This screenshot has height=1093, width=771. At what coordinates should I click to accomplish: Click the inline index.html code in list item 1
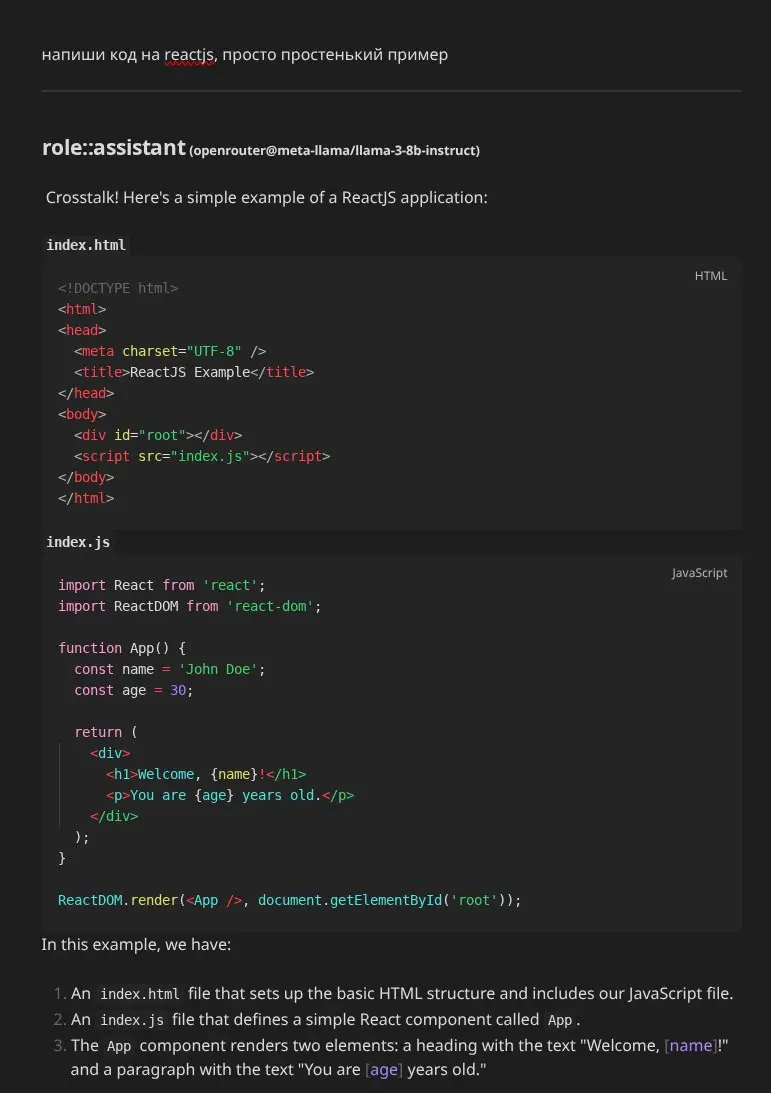coord(140,994)
